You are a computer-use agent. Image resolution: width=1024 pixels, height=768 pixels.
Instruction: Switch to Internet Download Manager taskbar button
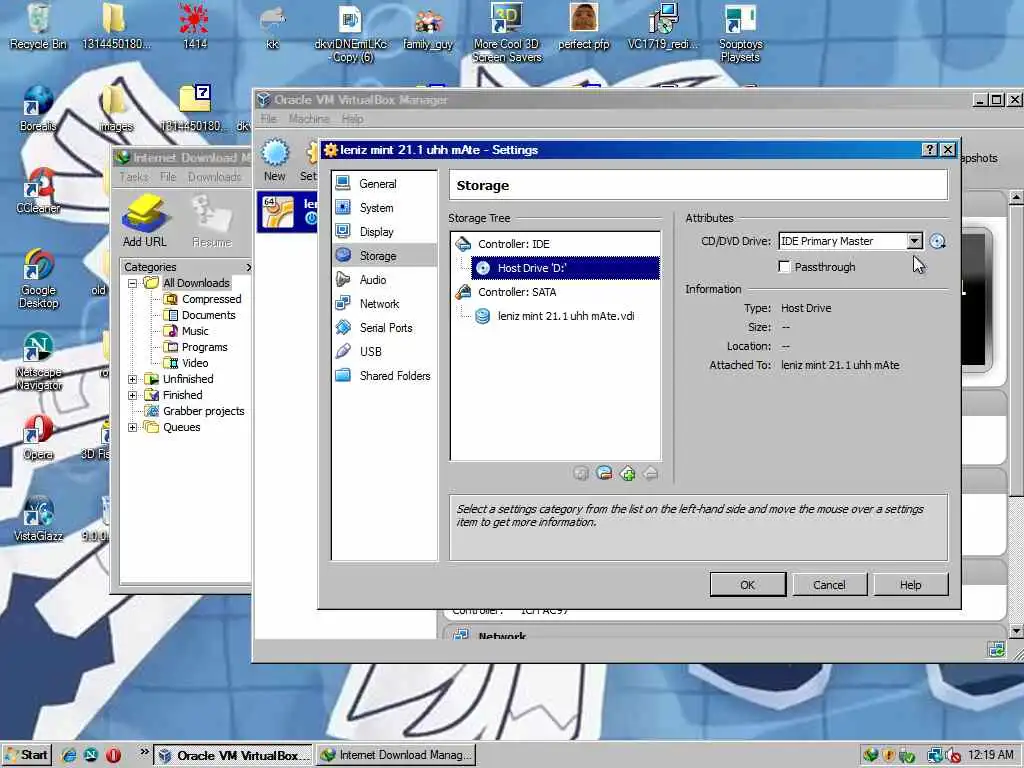tap(396, 755)
